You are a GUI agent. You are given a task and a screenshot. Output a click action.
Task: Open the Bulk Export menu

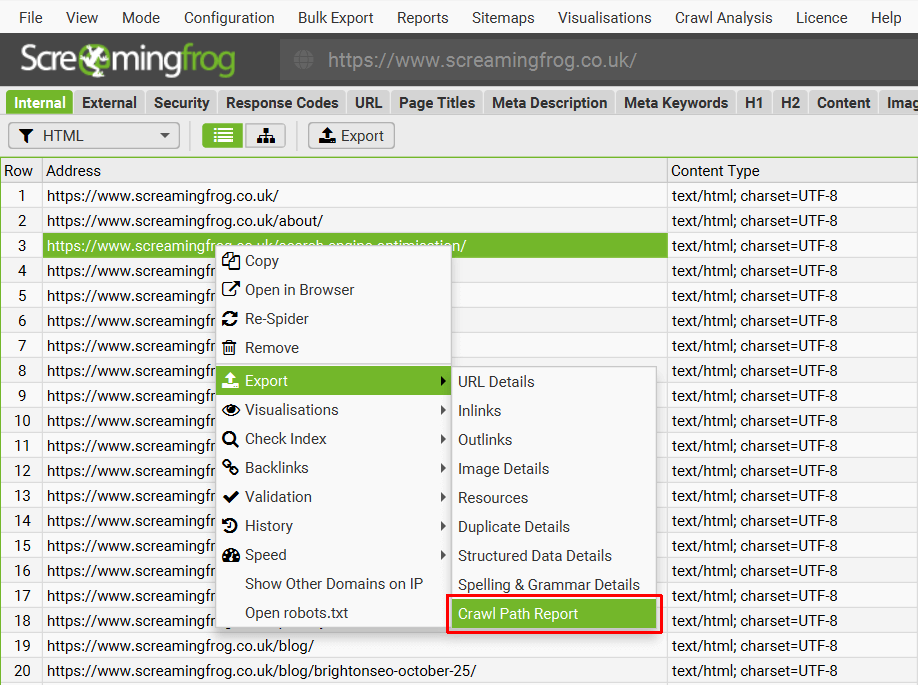click(335, 18)
